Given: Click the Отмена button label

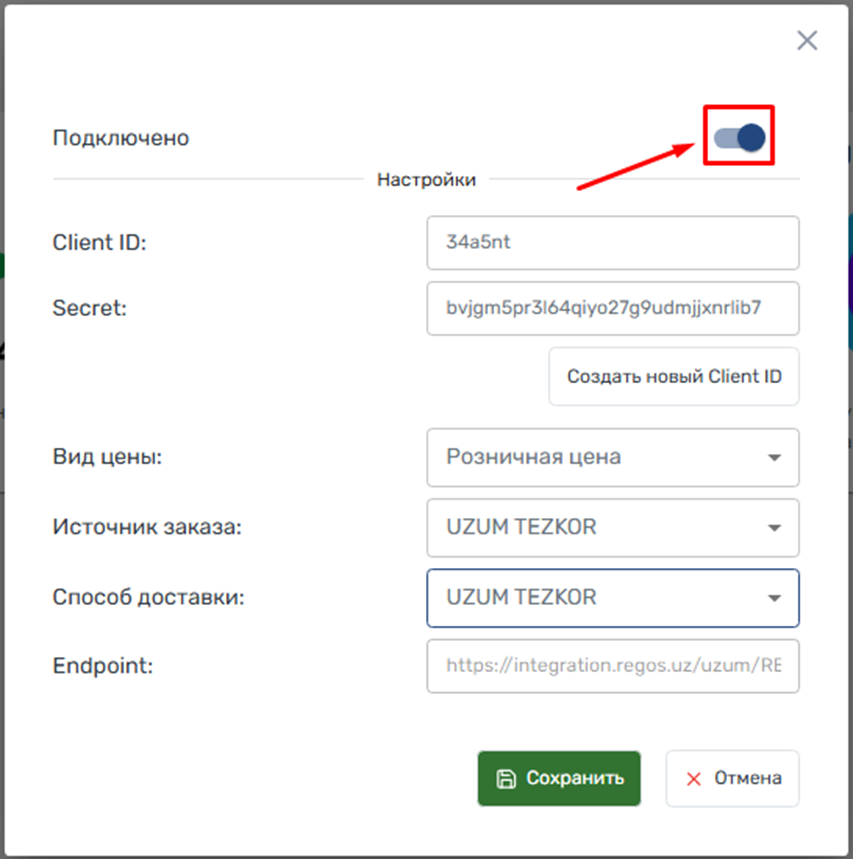Looking at the screenshot, I should click(x=747, y=778).
